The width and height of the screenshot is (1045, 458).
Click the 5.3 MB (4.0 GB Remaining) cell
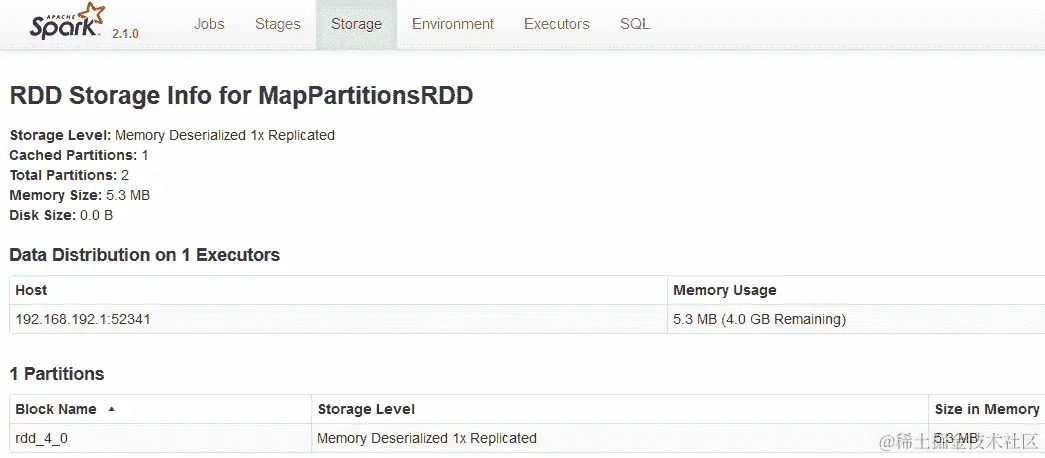pos(759,319)
